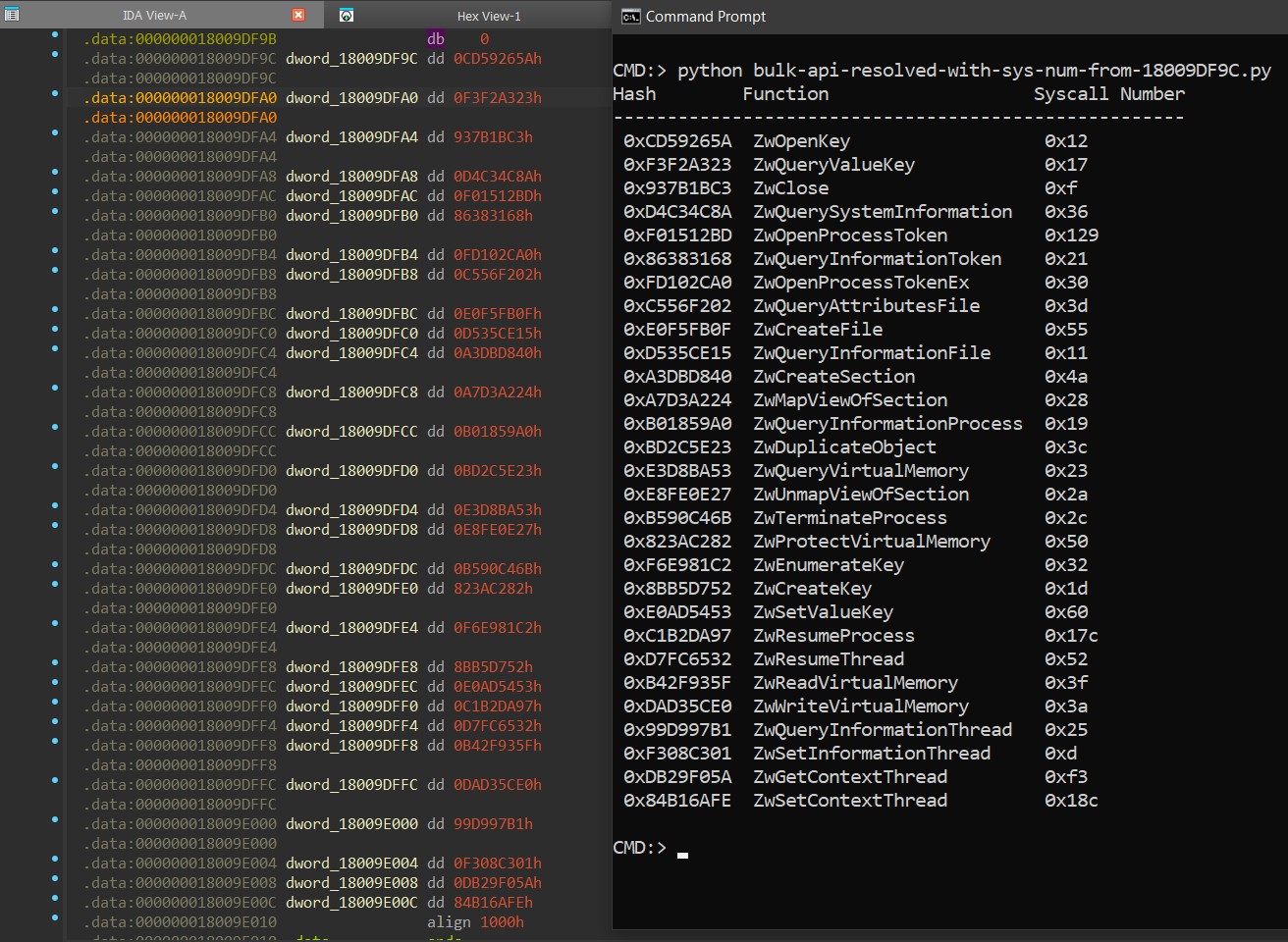The height and width of the screenshot is (942, 1288).
Task: Select syscall number 0x17c for ZwResumeProcess
Action: click(1072, 636)
